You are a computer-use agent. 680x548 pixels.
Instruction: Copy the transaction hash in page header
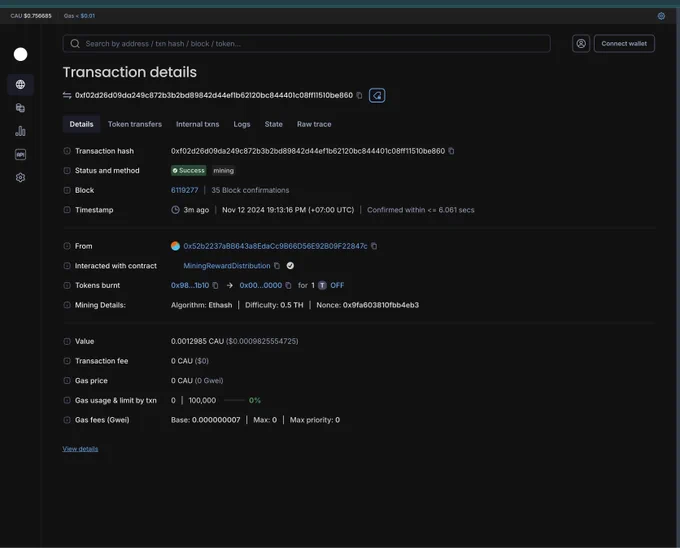pos(359,95)
